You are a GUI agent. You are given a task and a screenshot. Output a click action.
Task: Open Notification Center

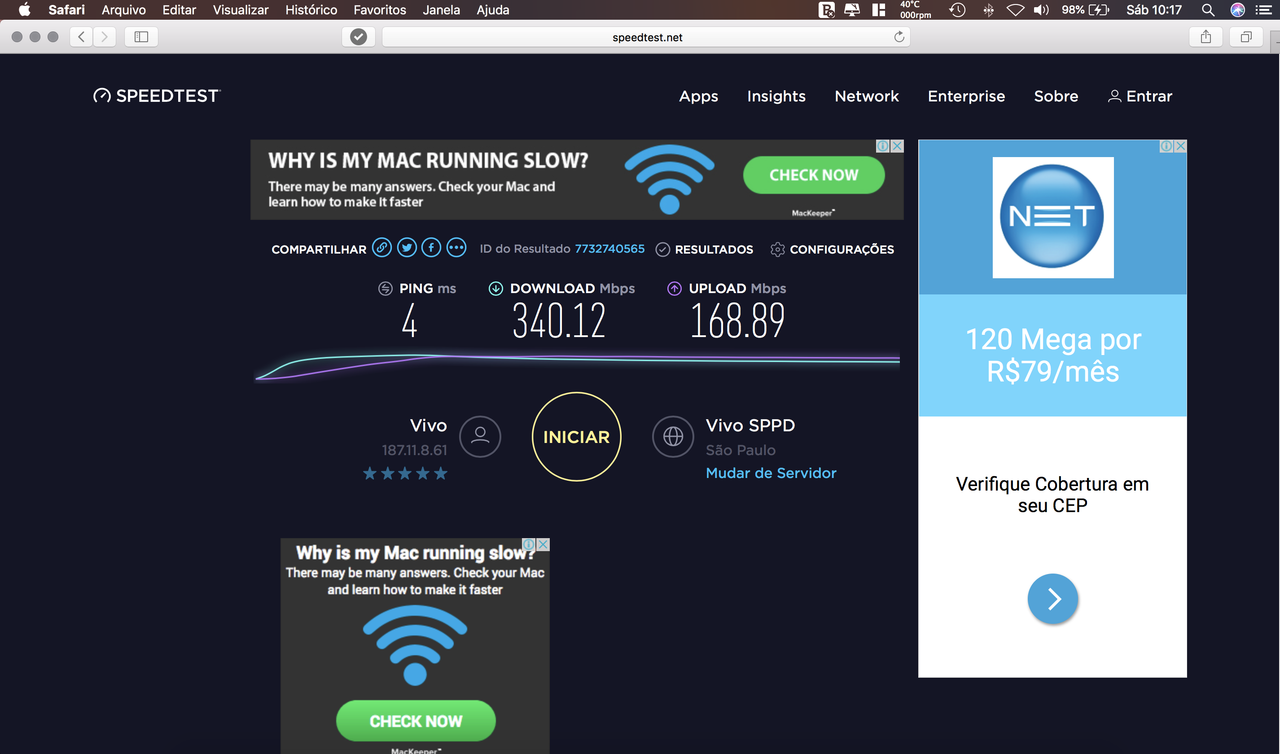tap(1265, 10)
